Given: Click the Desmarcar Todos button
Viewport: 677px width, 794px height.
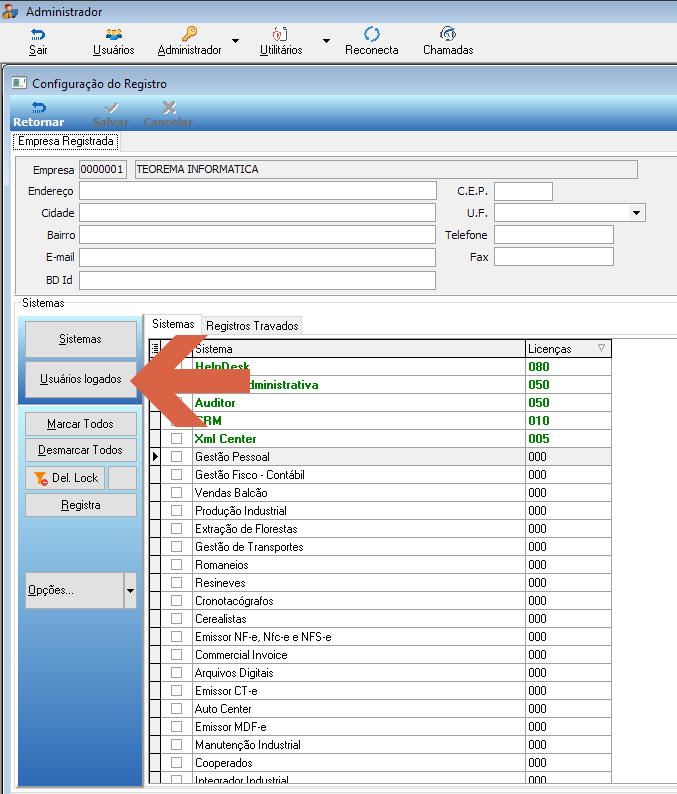Looking at the screenshot, I should [x=81, y=450].
